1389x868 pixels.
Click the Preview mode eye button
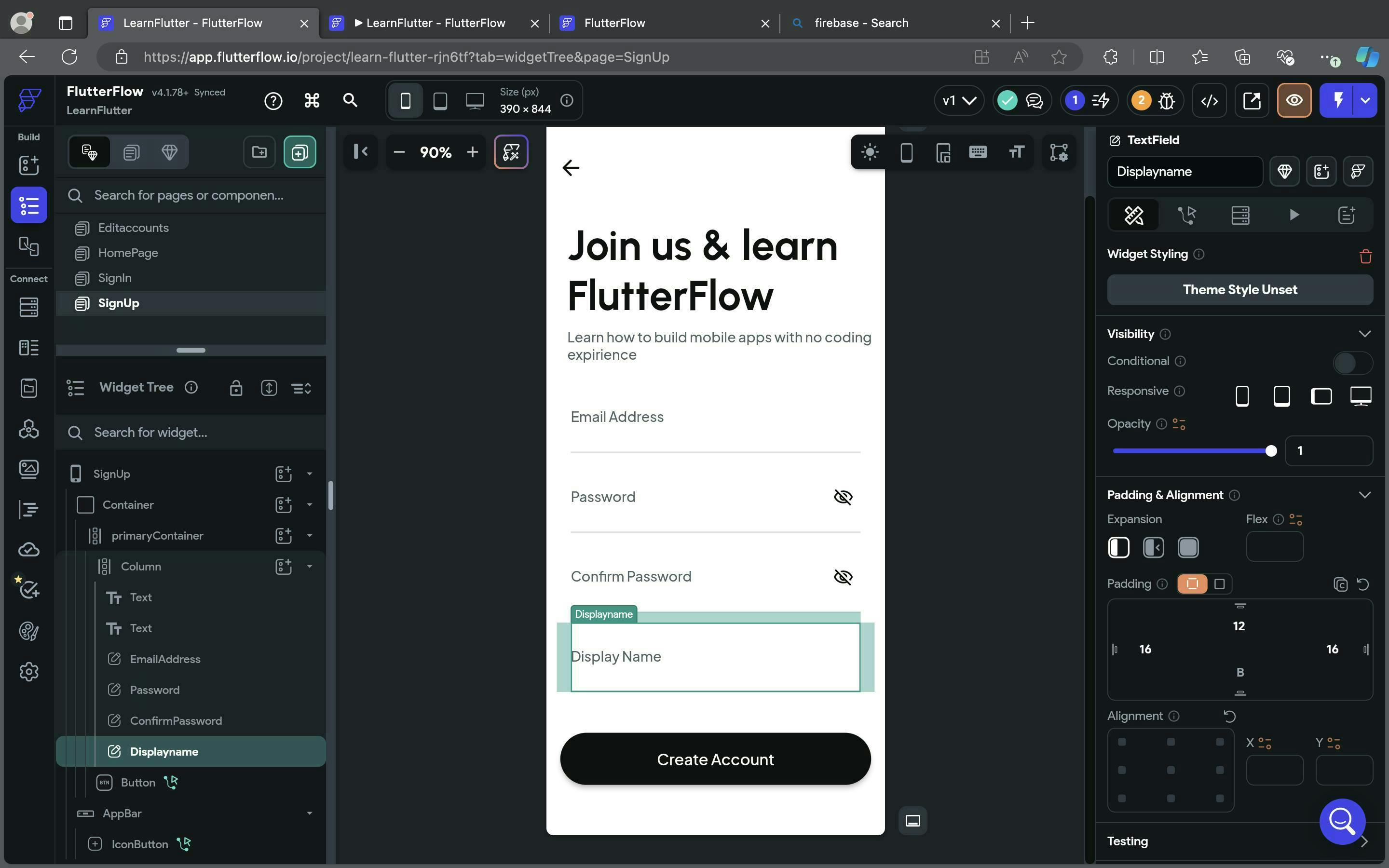click(1294, 100)
